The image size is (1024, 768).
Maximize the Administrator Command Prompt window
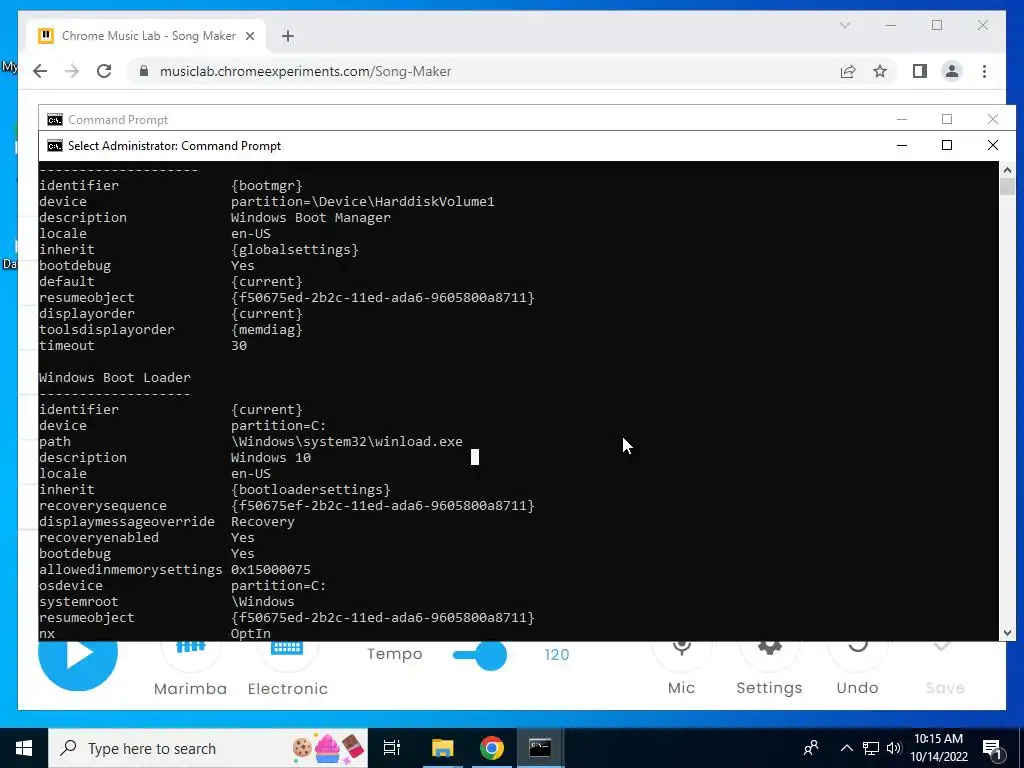[947, 146]
